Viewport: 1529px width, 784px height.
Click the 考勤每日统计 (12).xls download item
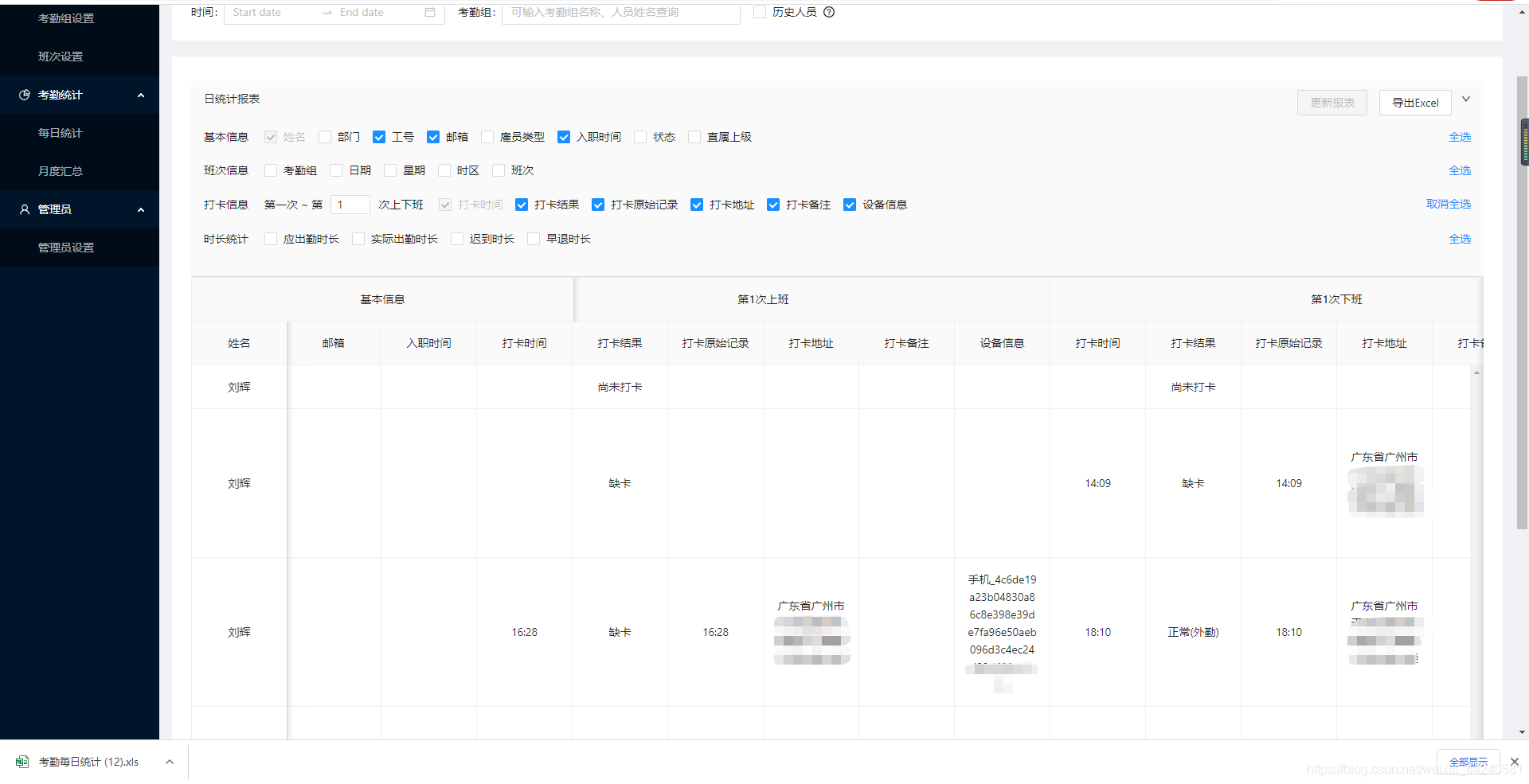coord(88,762)
